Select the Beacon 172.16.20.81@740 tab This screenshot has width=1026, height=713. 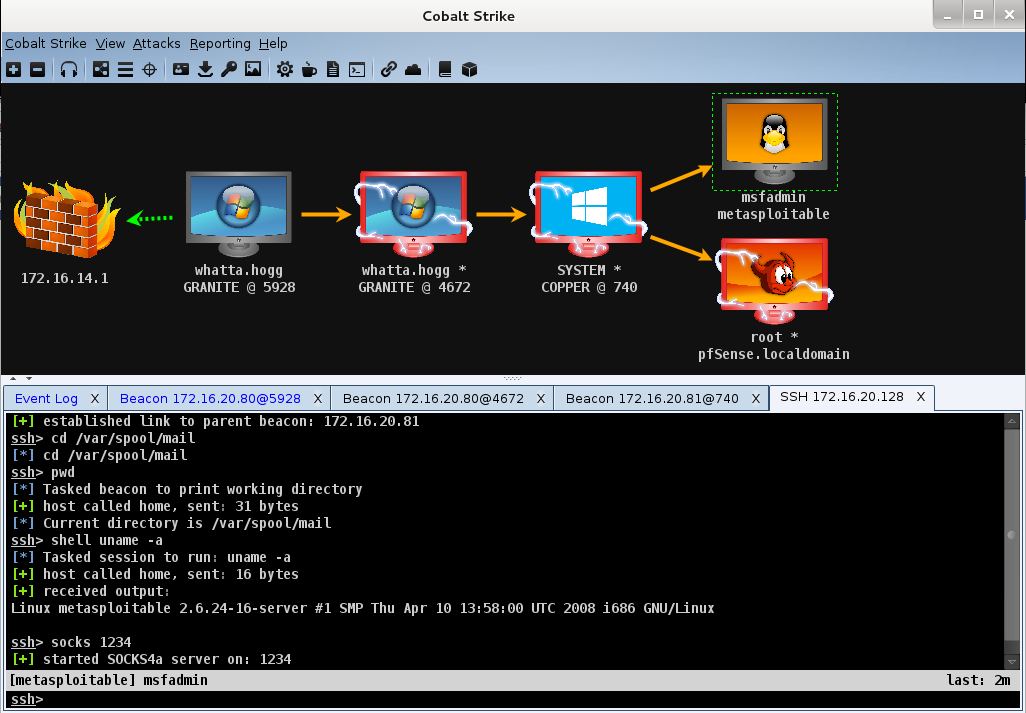[652, 398]
